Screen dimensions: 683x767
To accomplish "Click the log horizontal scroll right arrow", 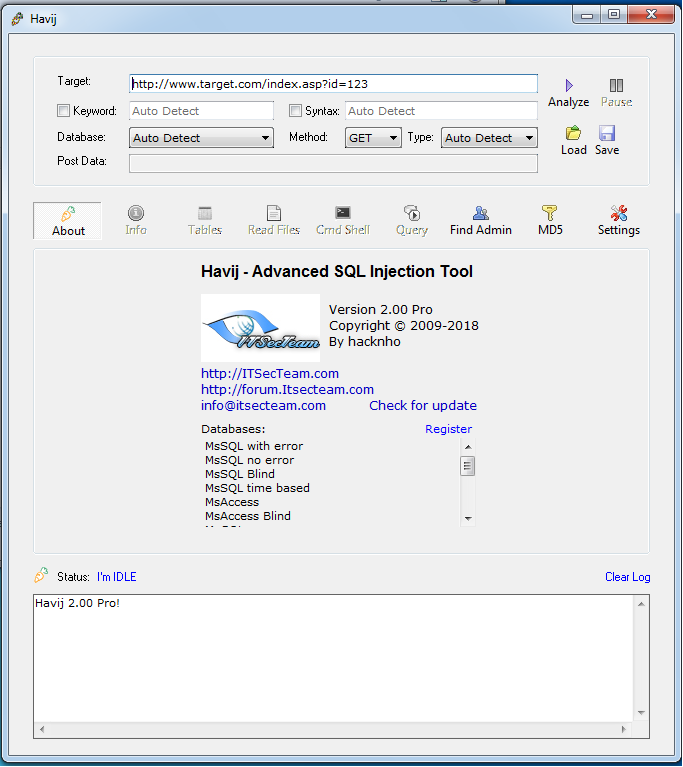I will point(624,729).
